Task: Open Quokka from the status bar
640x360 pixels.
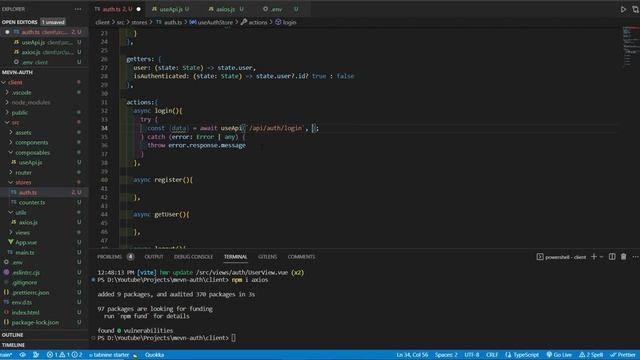Action: (154, 355)
